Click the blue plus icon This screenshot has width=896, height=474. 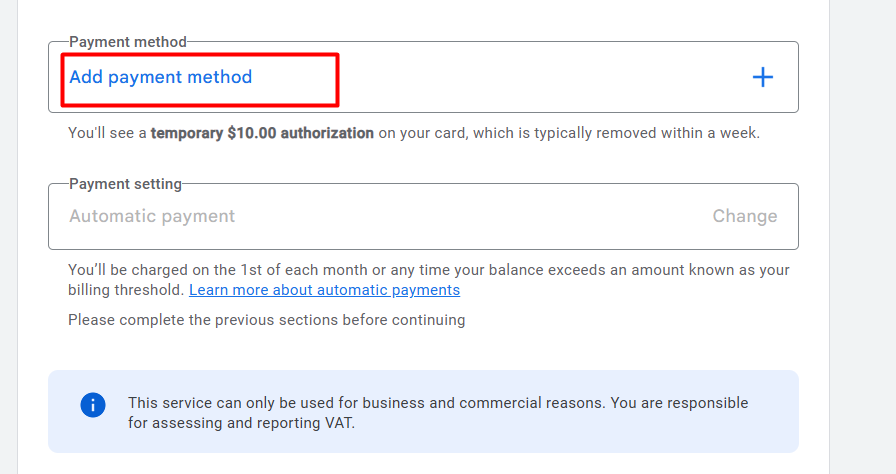763,77
